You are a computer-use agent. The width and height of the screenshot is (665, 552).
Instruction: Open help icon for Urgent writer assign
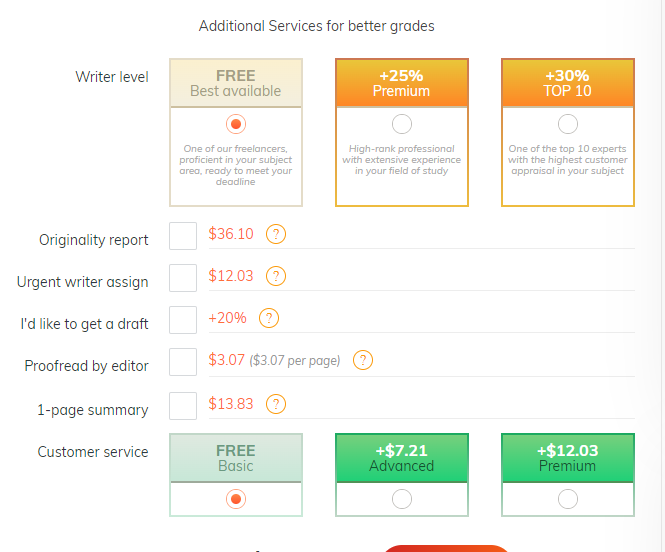pyautogui.click(x=276, y=276)
